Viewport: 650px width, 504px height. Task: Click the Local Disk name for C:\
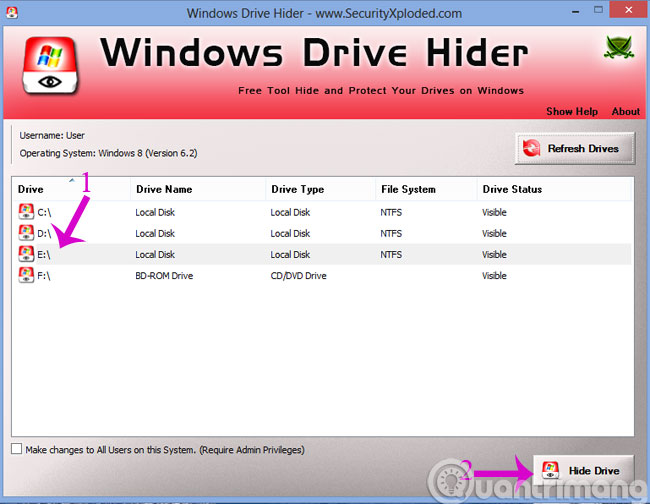155,212
